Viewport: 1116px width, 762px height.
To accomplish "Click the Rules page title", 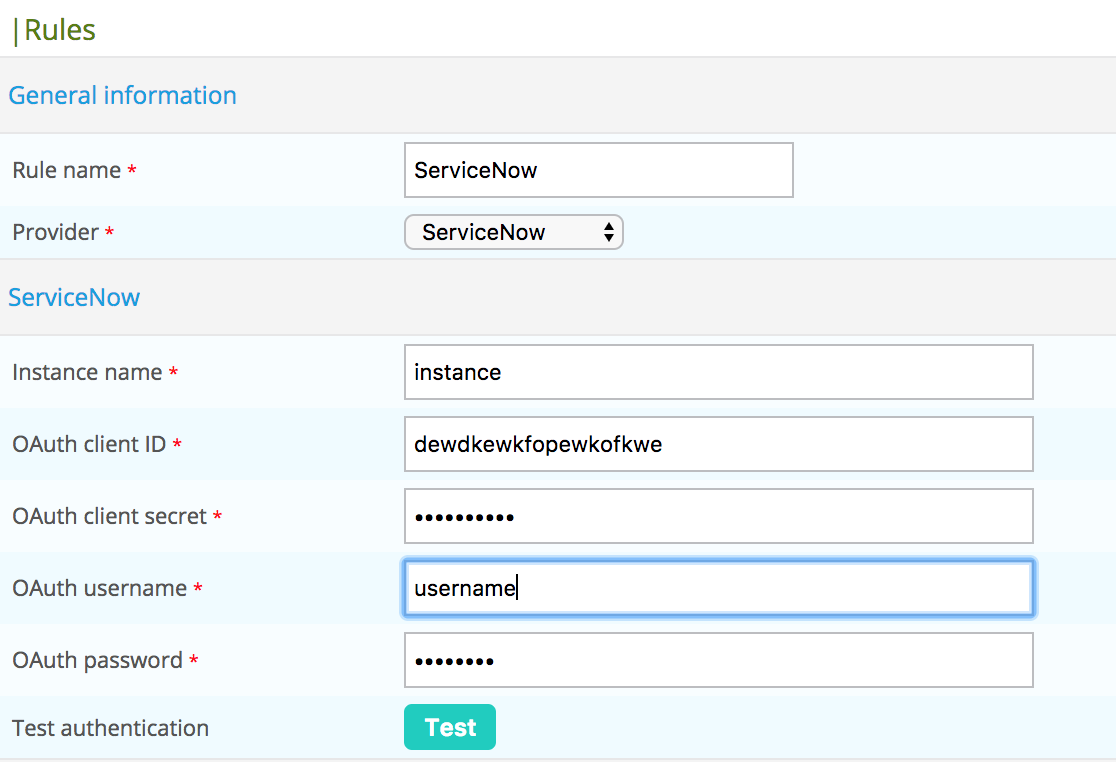I will pyautogui.click(x=60, y=30).
